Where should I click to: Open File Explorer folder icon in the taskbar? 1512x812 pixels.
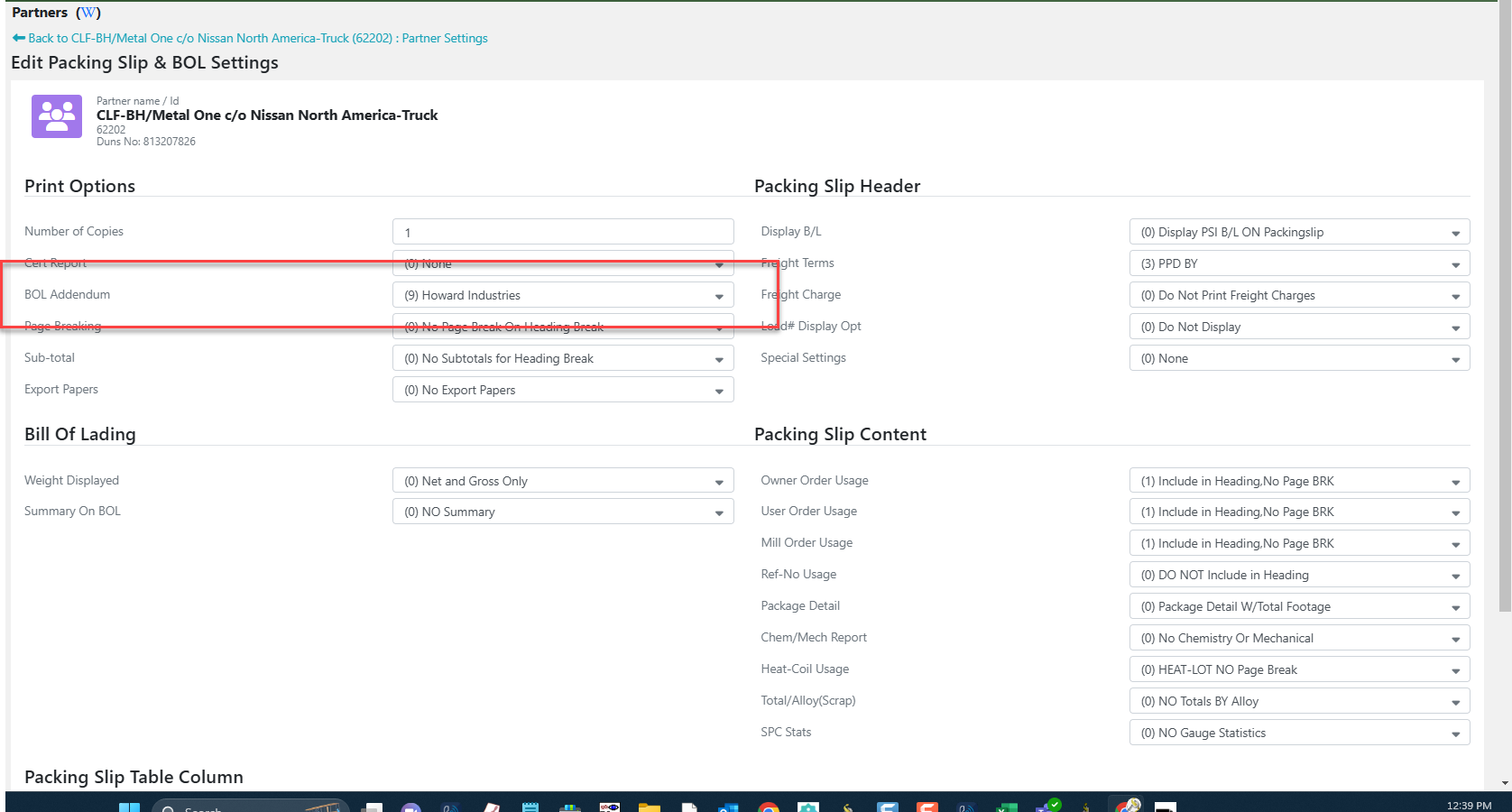click(x=650, y=807)
